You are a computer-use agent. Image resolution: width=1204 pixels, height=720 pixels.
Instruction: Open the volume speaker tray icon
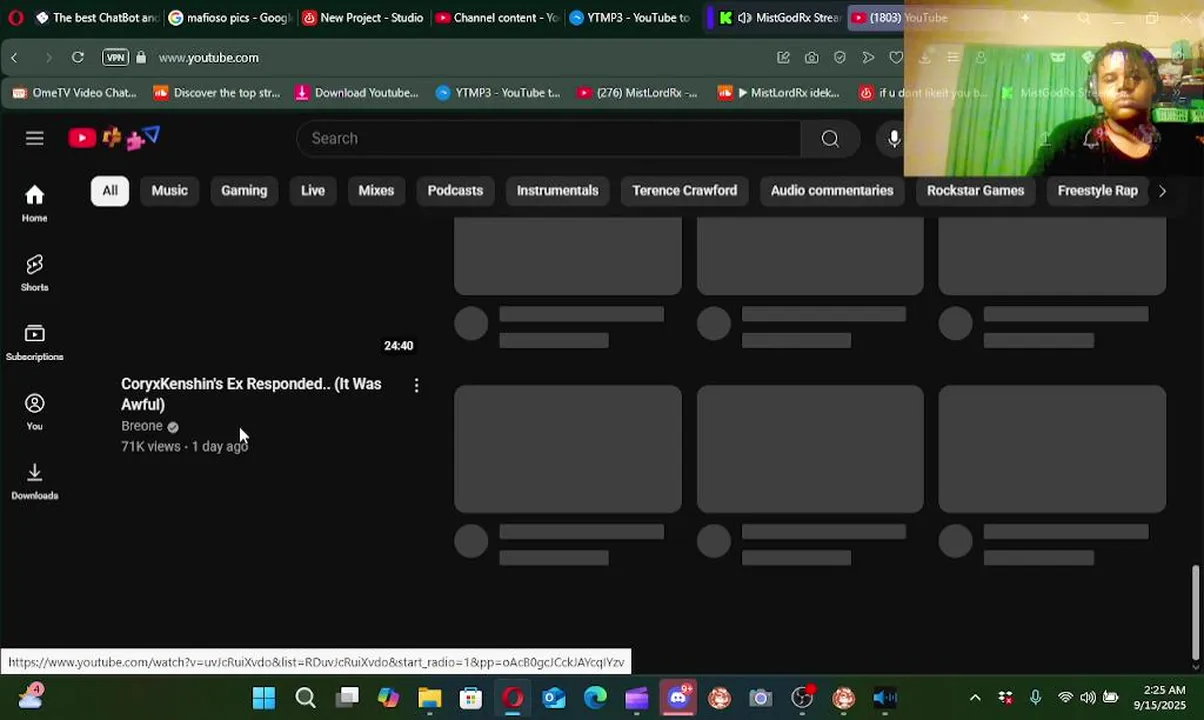(1087, 698)
